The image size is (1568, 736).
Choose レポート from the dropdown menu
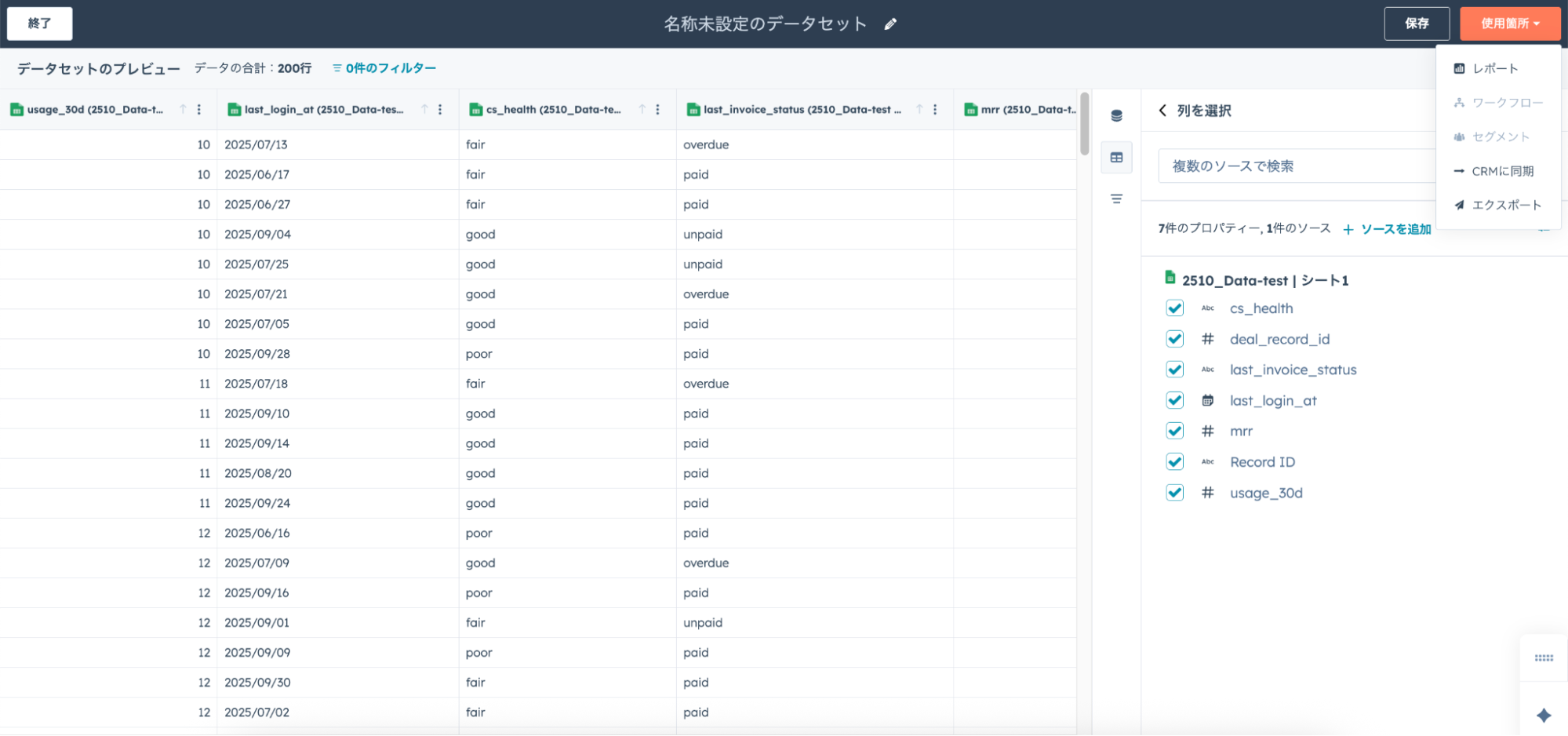tap(1494, 69)
